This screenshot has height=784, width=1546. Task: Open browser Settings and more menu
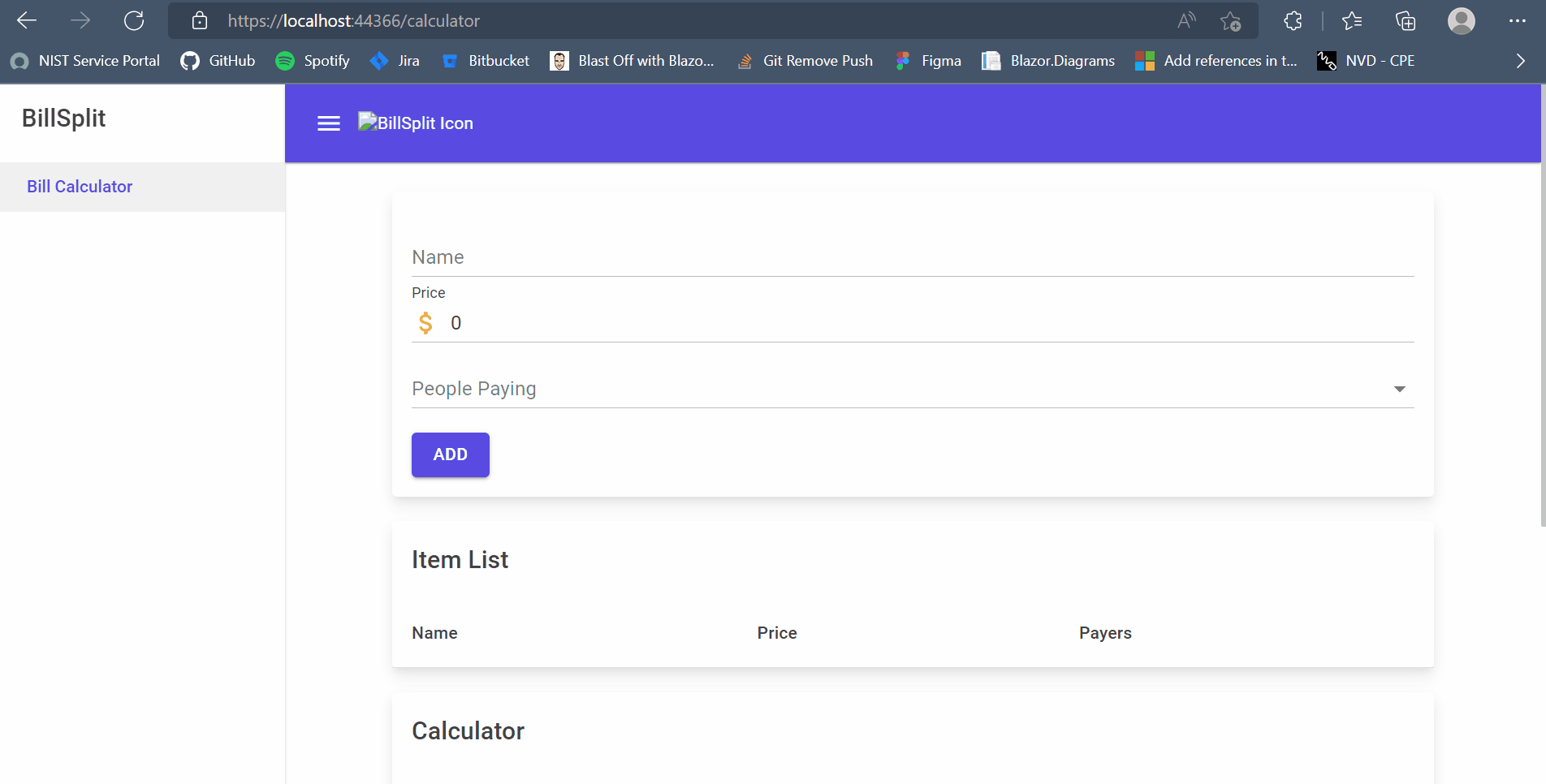pos(1517,21)
